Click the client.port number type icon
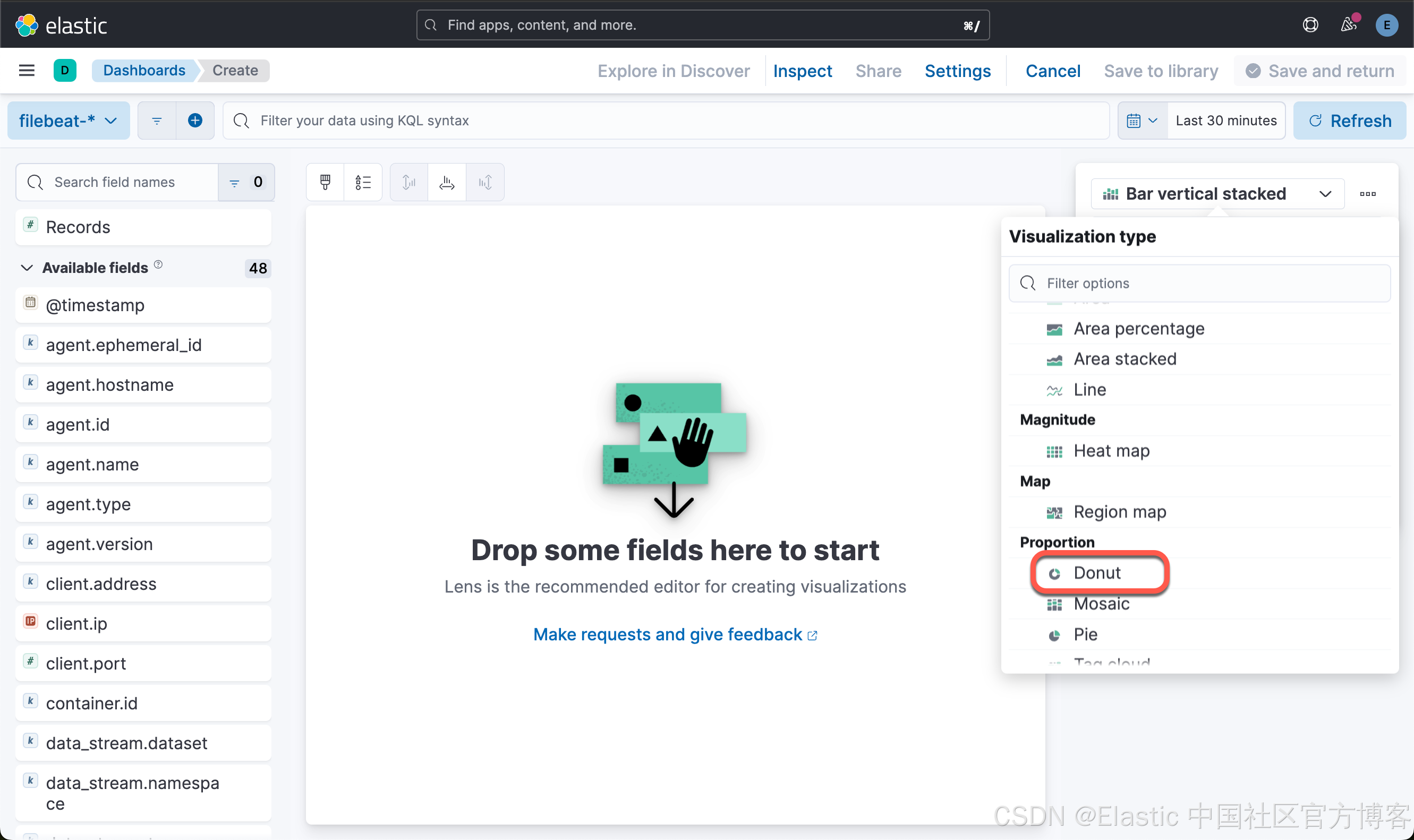Viewport: 1414px width, 840px height. [31, 661]
